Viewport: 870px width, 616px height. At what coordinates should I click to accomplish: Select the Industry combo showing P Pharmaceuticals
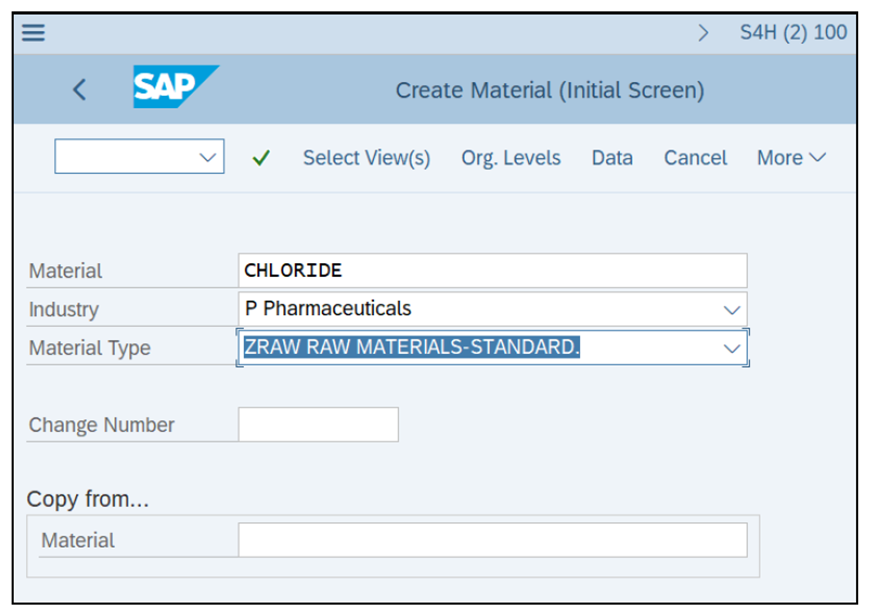pyautogui.click(x=450, y=309)
